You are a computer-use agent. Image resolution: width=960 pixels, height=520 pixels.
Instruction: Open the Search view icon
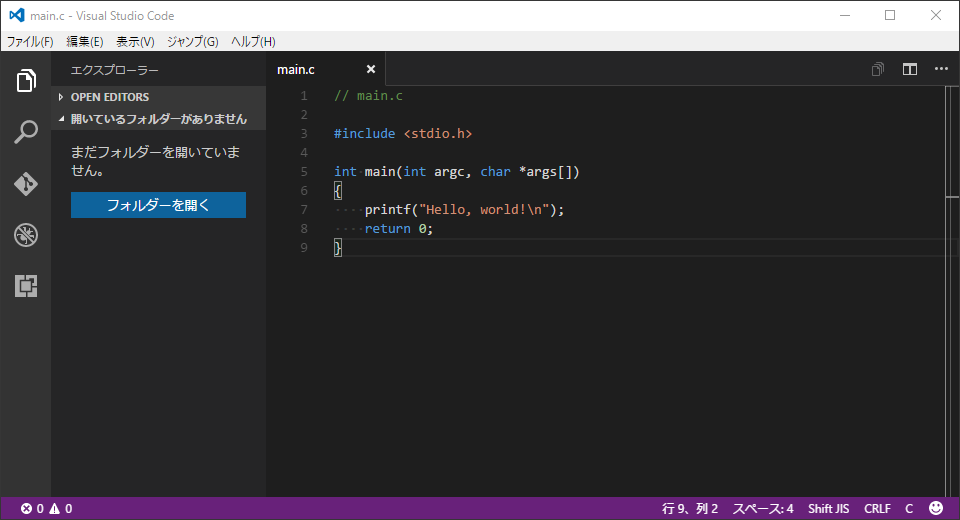coord(26,132)
